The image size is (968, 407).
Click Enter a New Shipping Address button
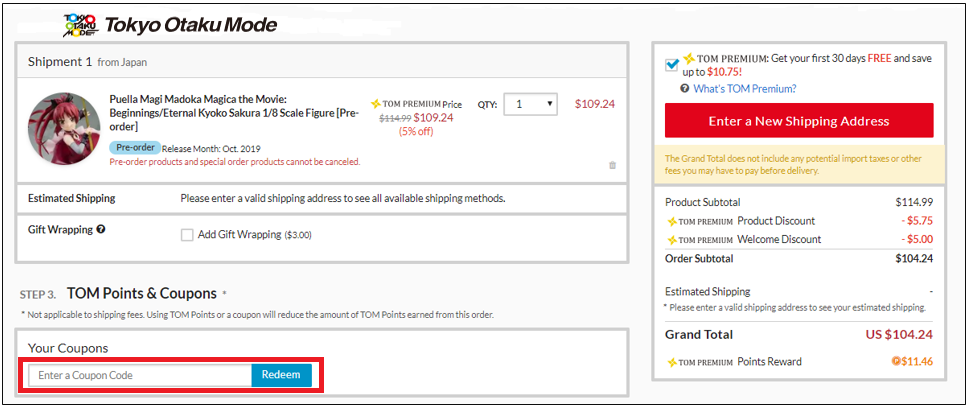point(799,120)
